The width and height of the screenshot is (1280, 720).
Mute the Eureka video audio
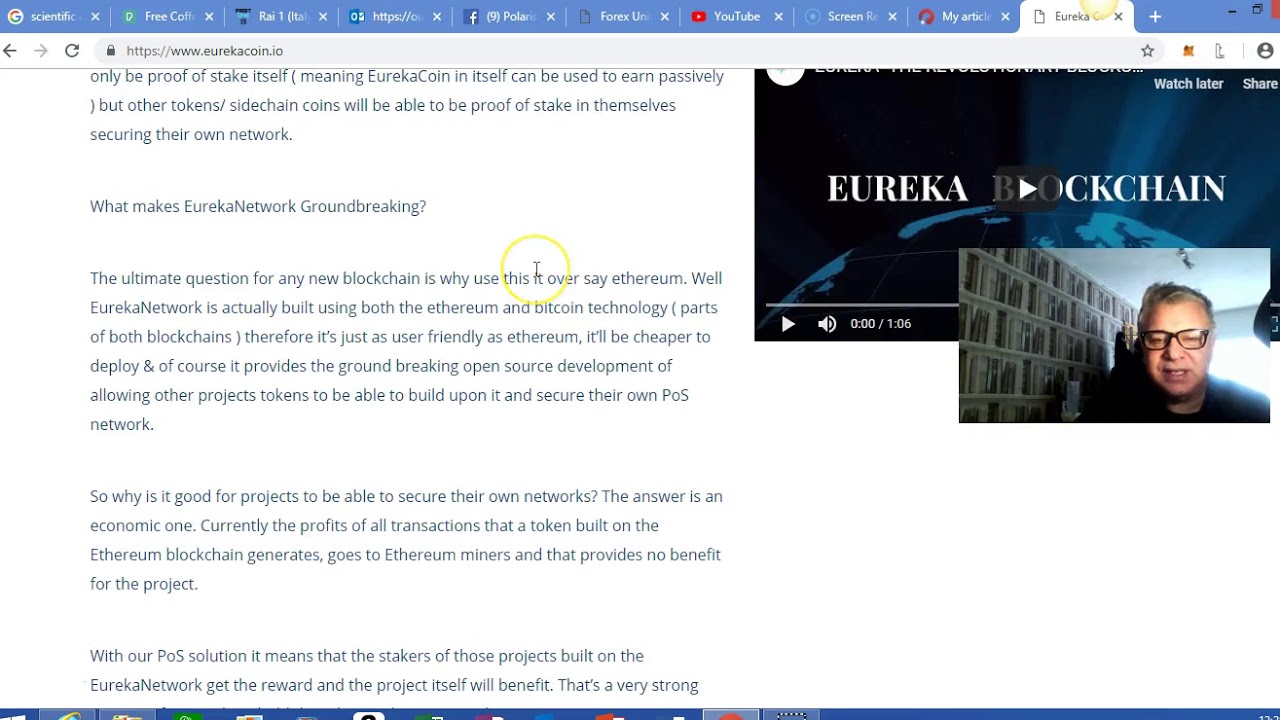(x=827, y=324)
